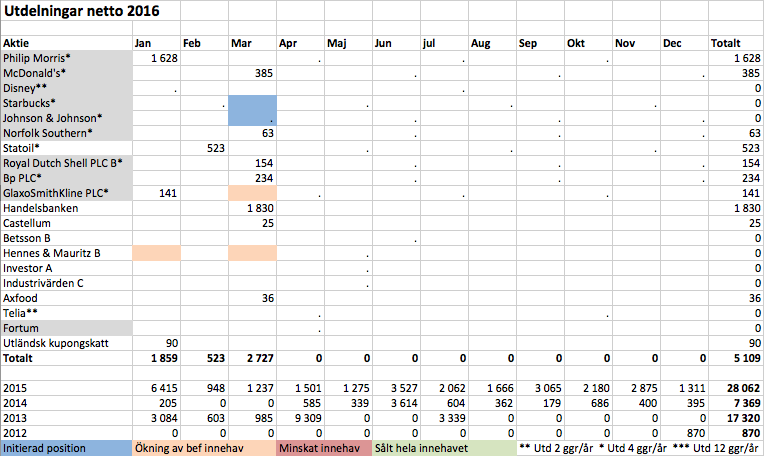Select the orange GlaxoSmithKline March cell
The height and width of the screenshot is (456, 764).
tap(252, 193)
